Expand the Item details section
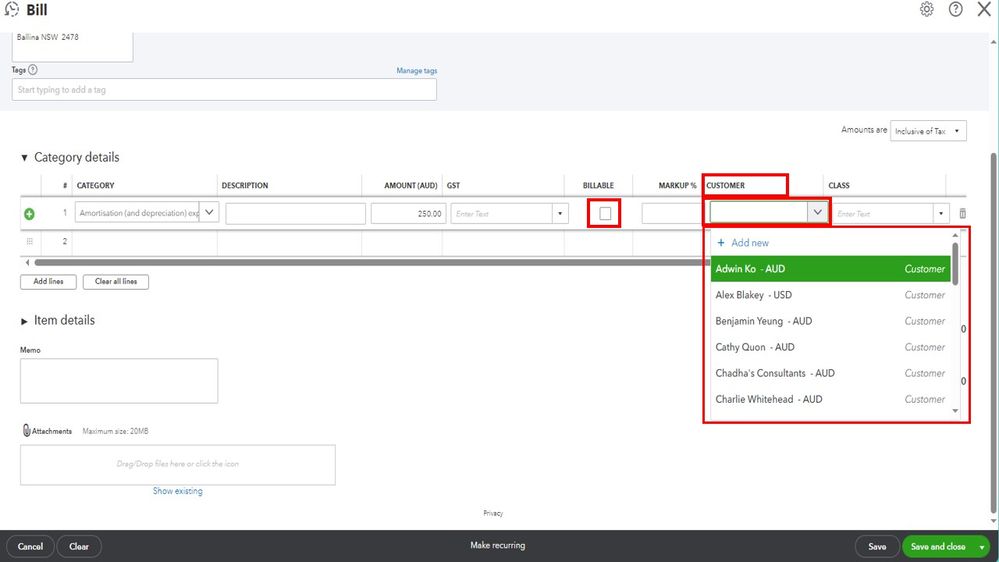 coord(24,321)
